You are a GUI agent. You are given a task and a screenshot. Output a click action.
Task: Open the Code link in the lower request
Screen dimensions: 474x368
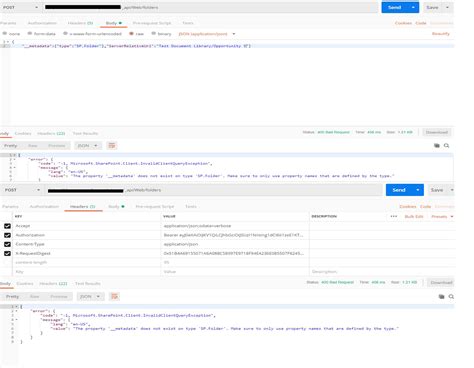click(425, 207)
